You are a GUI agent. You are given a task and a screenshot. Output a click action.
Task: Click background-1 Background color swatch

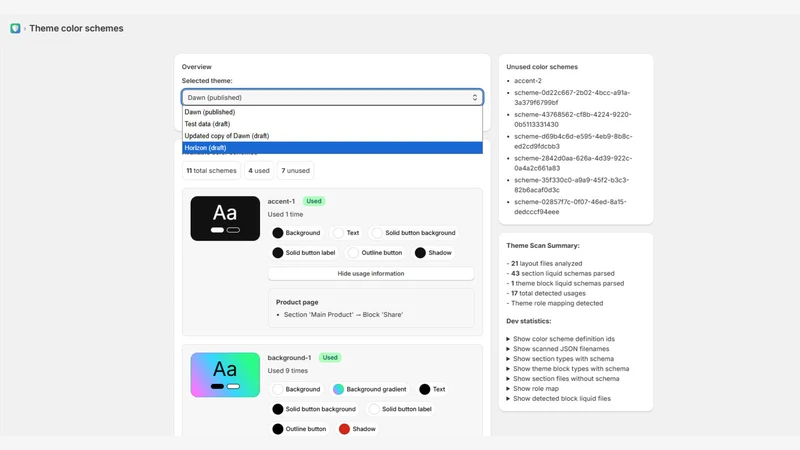pyautogui.click(x=278, y=389)
